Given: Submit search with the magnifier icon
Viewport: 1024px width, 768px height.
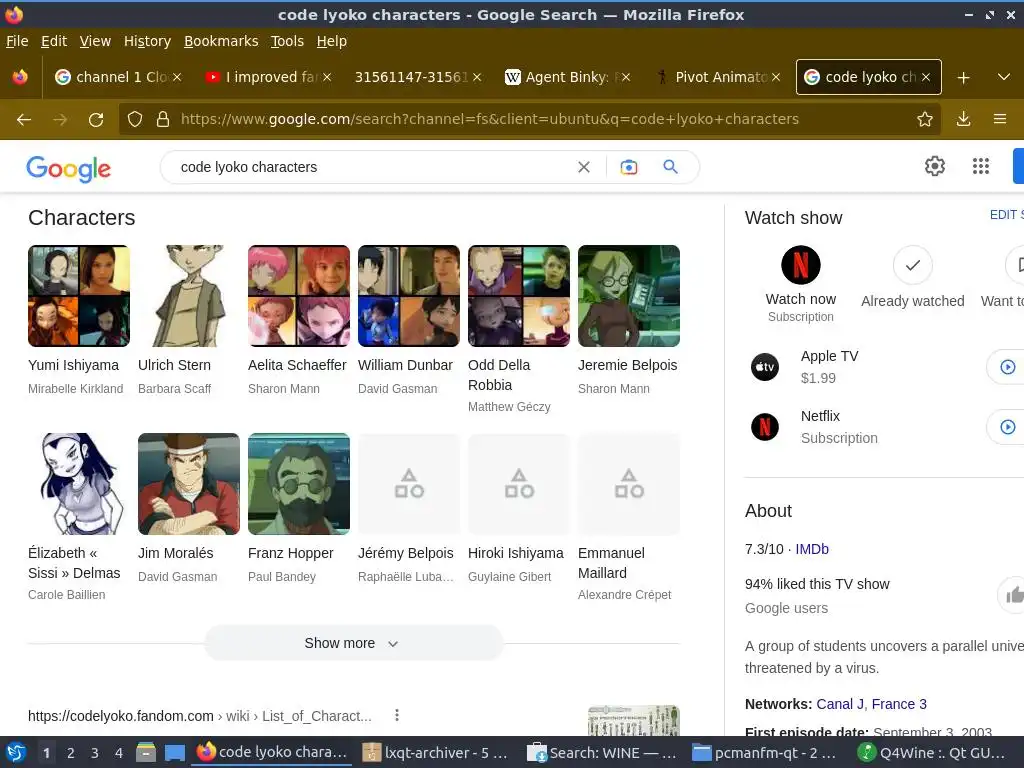Looking at the screenshot, I should tap(670, 167).
